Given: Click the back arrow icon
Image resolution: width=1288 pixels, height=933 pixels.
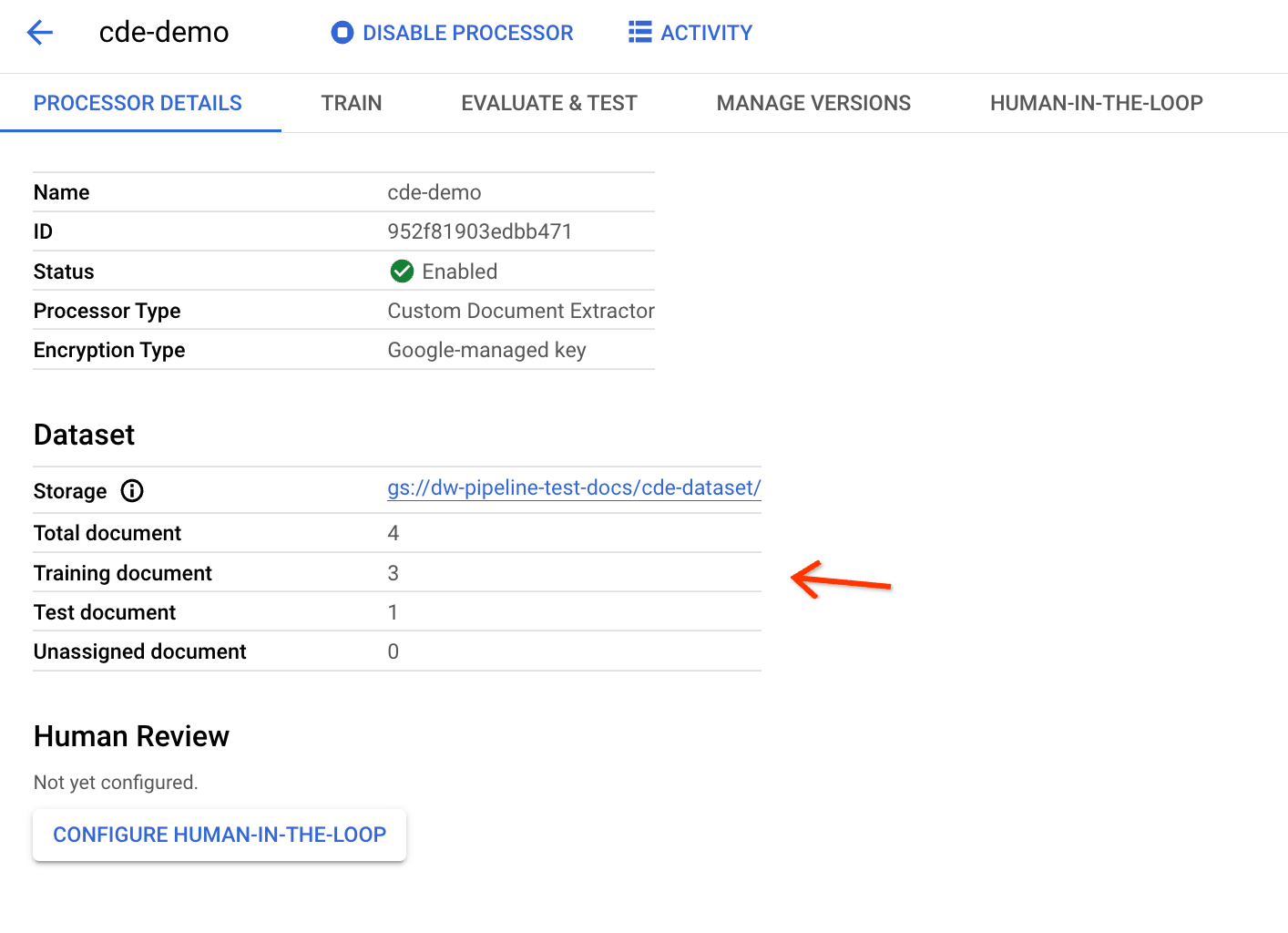Looking at the screenshot, I should [40, 33].
